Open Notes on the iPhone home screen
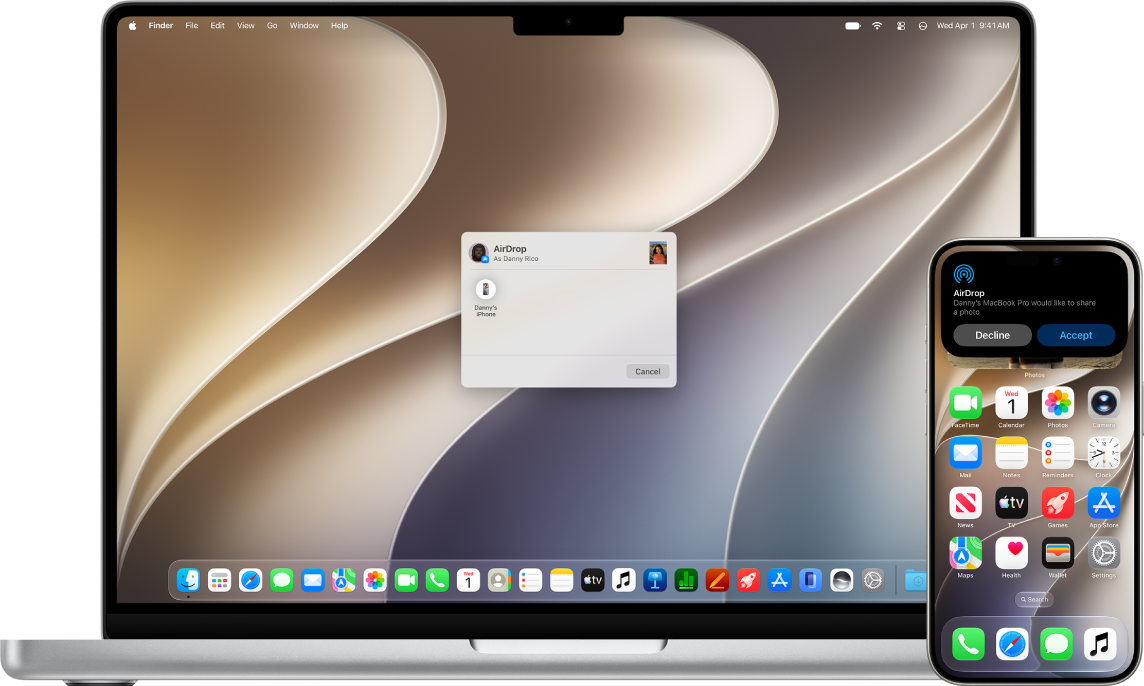 point(1011,453)
